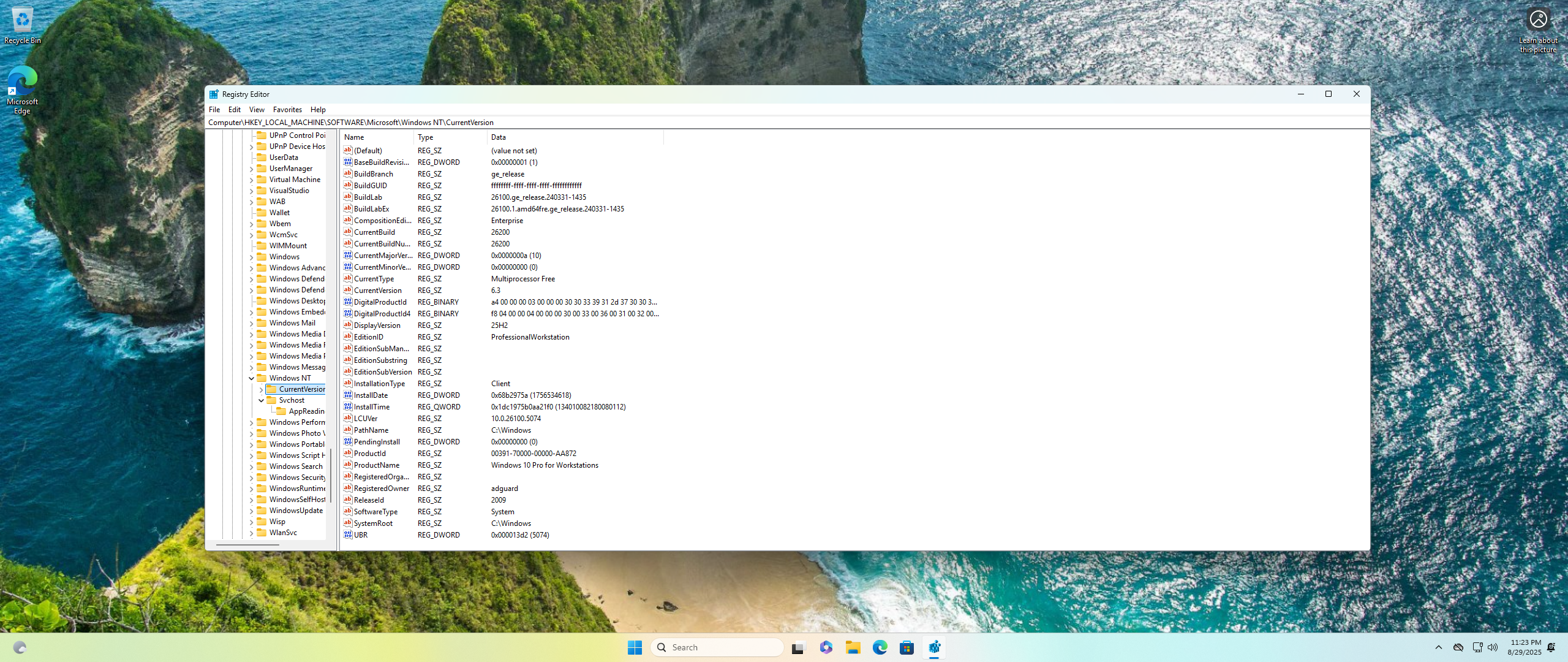The width and height of the screenshot is (1568, 662).
Task: Select the InstallTime QWORD value icon
Action: tap(348, 407)
